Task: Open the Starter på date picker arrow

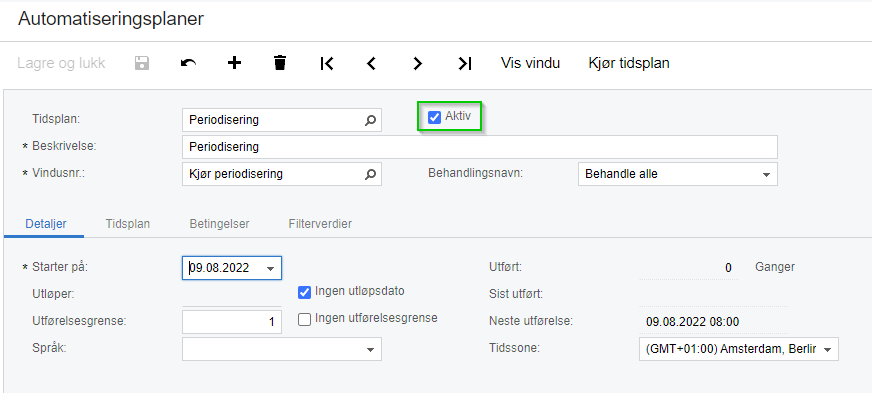Action: [x=271, y=268]
